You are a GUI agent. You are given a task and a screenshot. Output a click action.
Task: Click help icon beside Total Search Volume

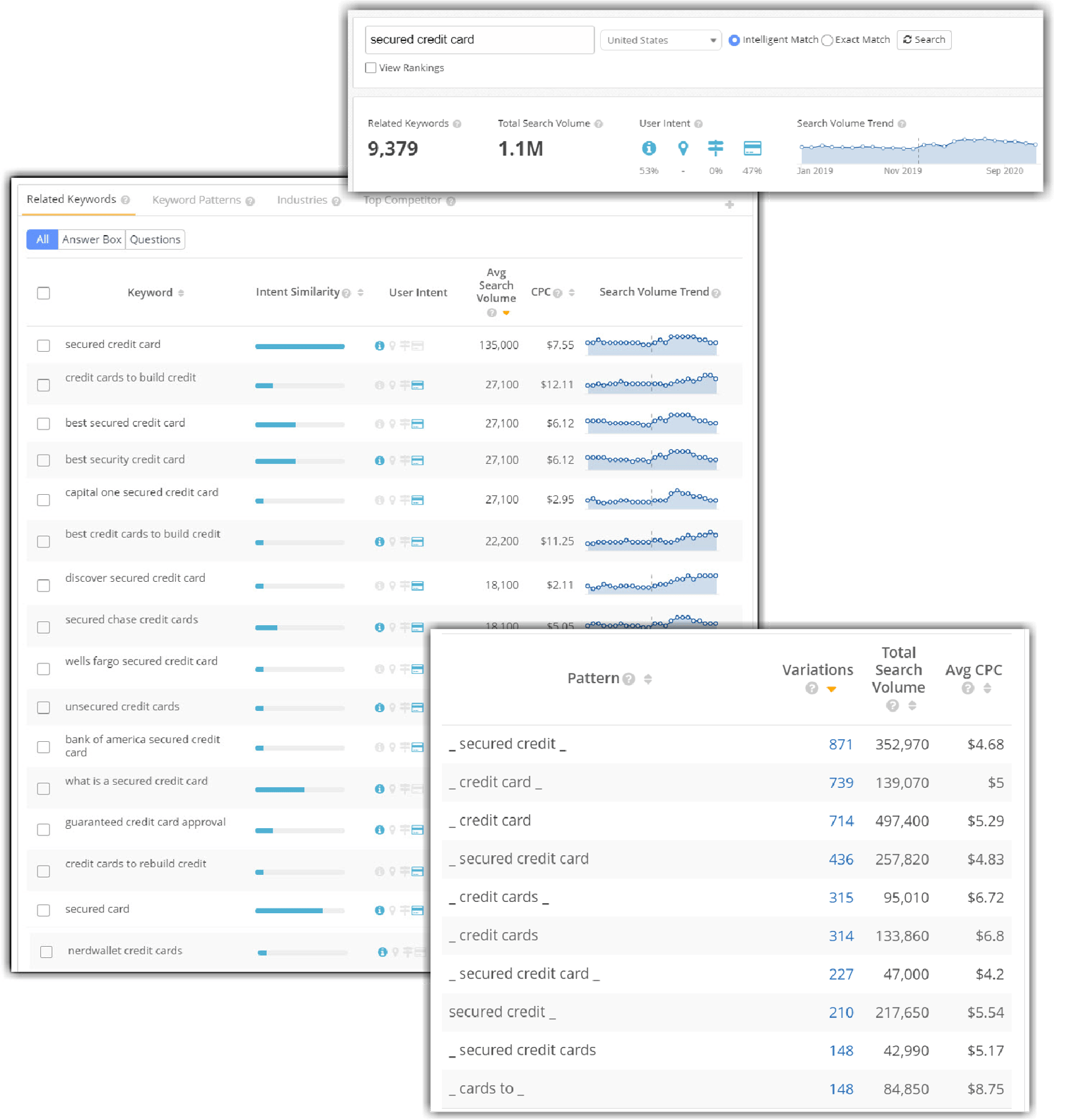[x=599, y=124]
